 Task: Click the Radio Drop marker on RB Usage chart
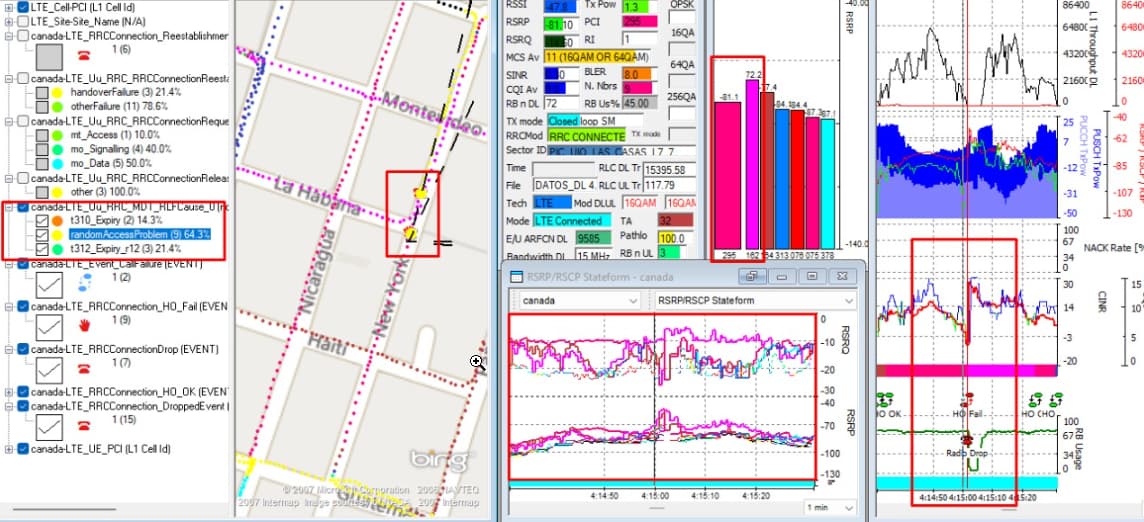tap(967, 439)
